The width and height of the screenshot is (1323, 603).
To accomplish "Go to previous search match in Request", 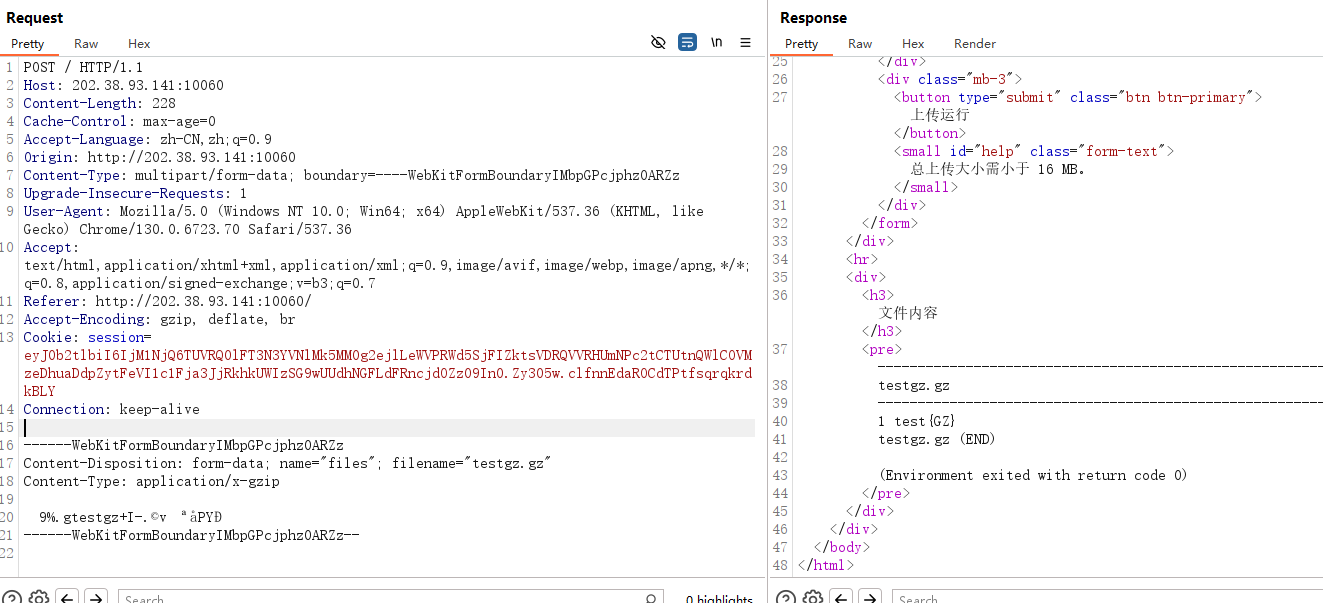I will (67, 598).
